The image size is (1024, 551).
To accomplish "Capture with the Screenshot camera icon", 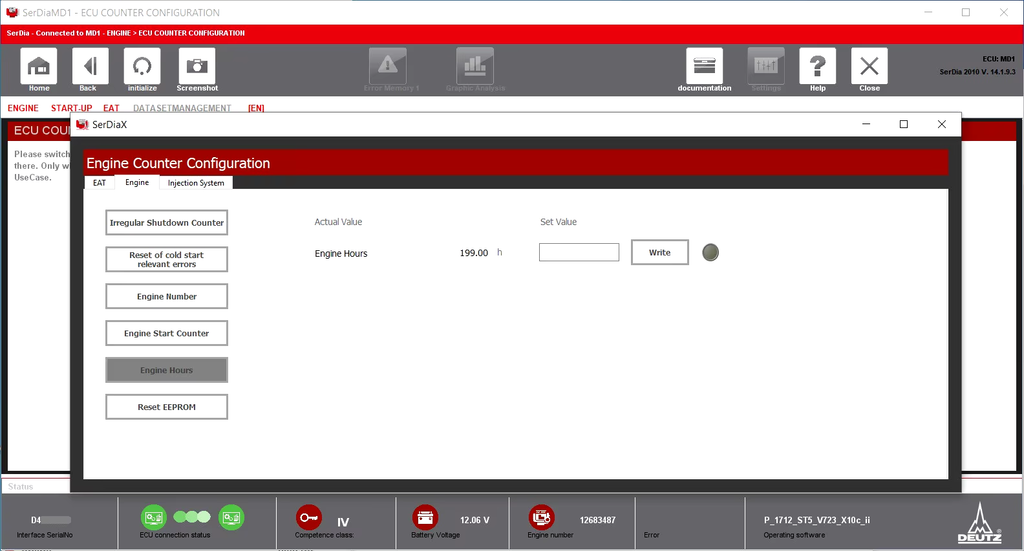I will point(197,67).
